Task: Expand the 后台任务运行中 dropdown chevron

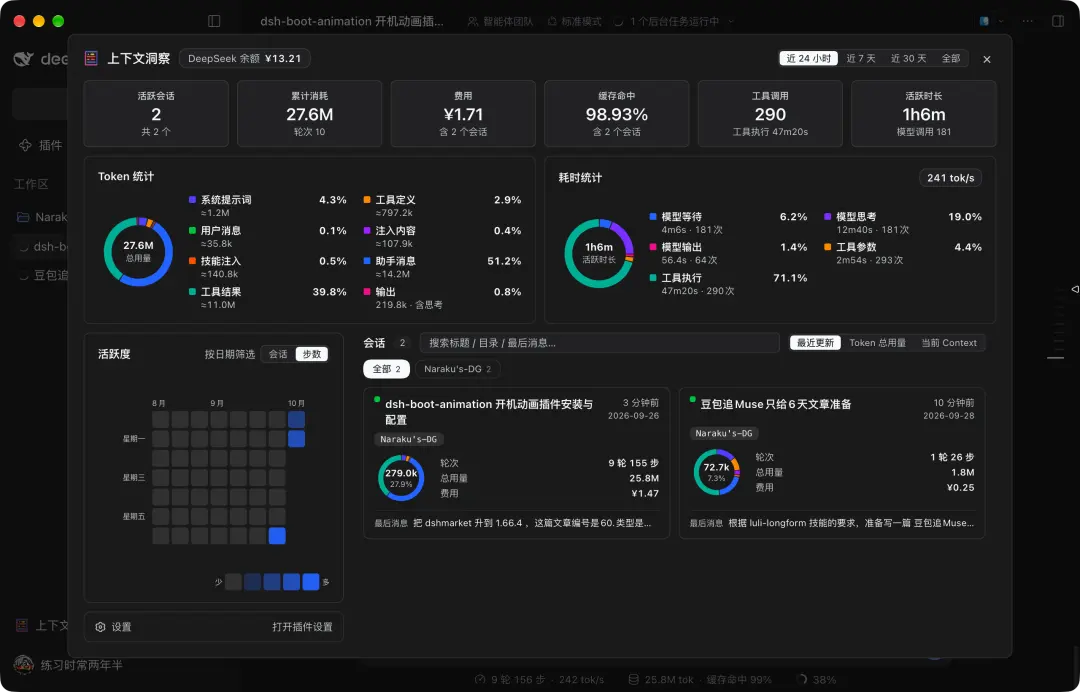Action: pos(731,21)
